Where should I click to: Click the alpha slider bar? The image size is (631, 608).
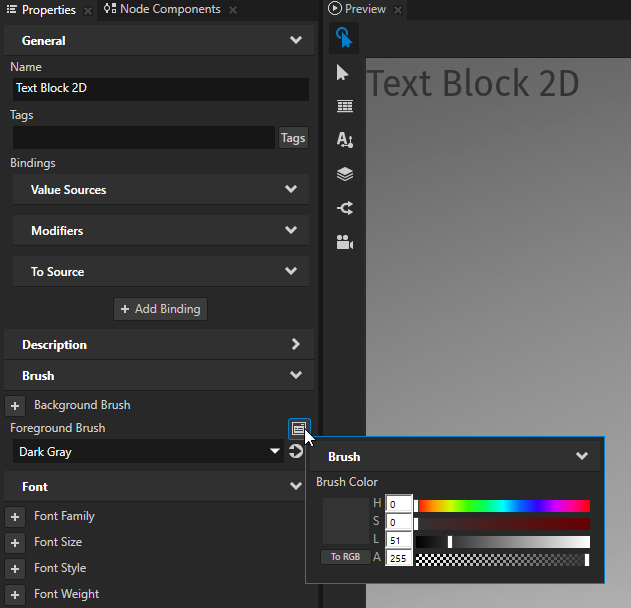(x=503, y=560)
